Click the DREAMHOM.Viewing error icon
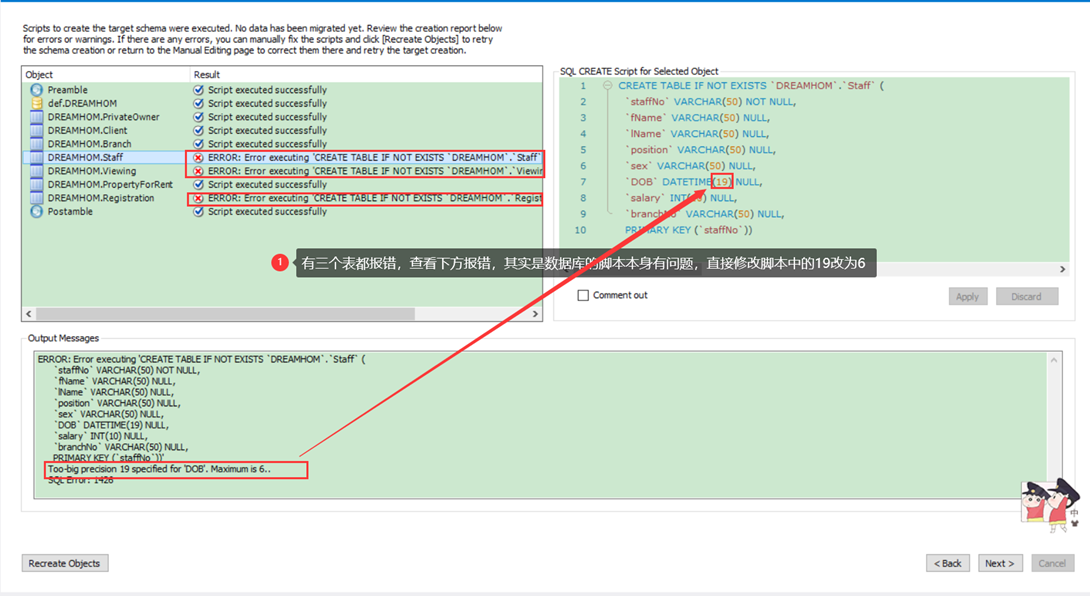This screenshot has height=596, width=1090. point(199,170)
